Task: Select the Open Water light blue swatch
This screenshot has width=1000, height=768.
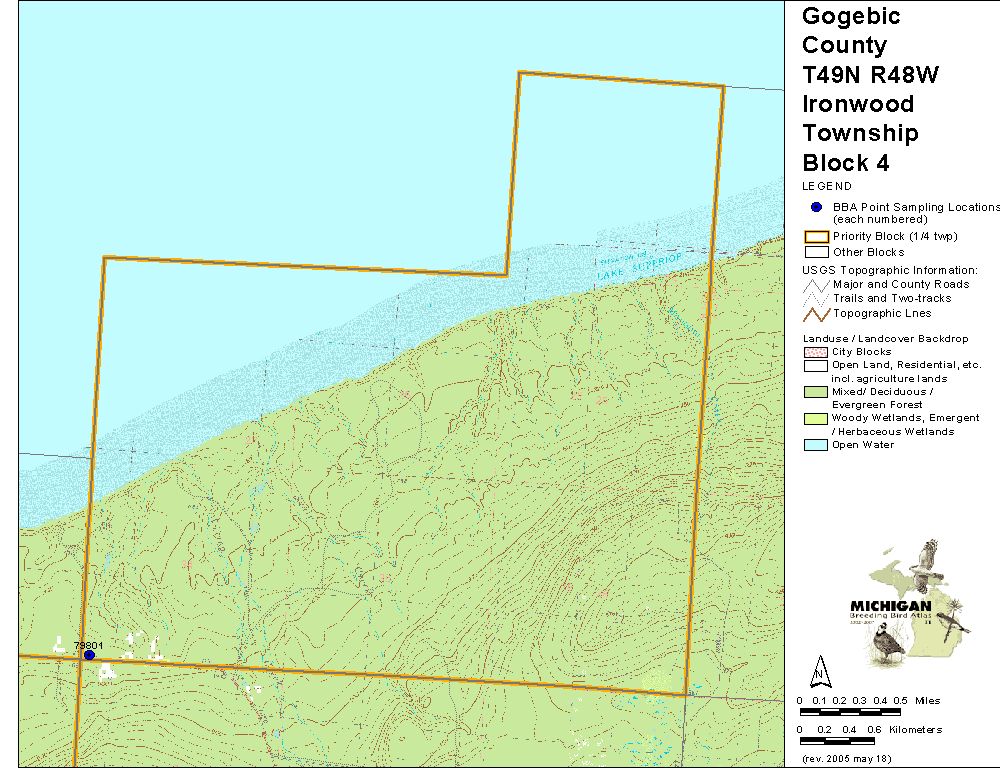Action: tap(816, 445)
